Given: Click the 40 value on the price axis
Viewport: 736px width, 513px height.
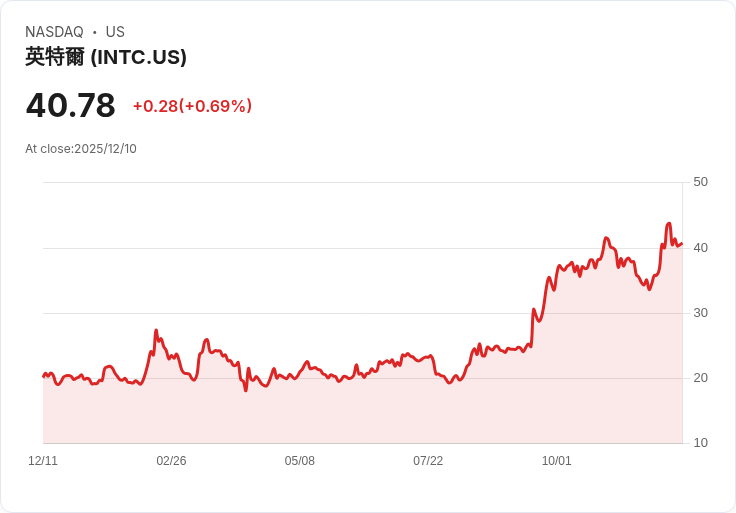Looking at the screenshot, I should point(700,247).
